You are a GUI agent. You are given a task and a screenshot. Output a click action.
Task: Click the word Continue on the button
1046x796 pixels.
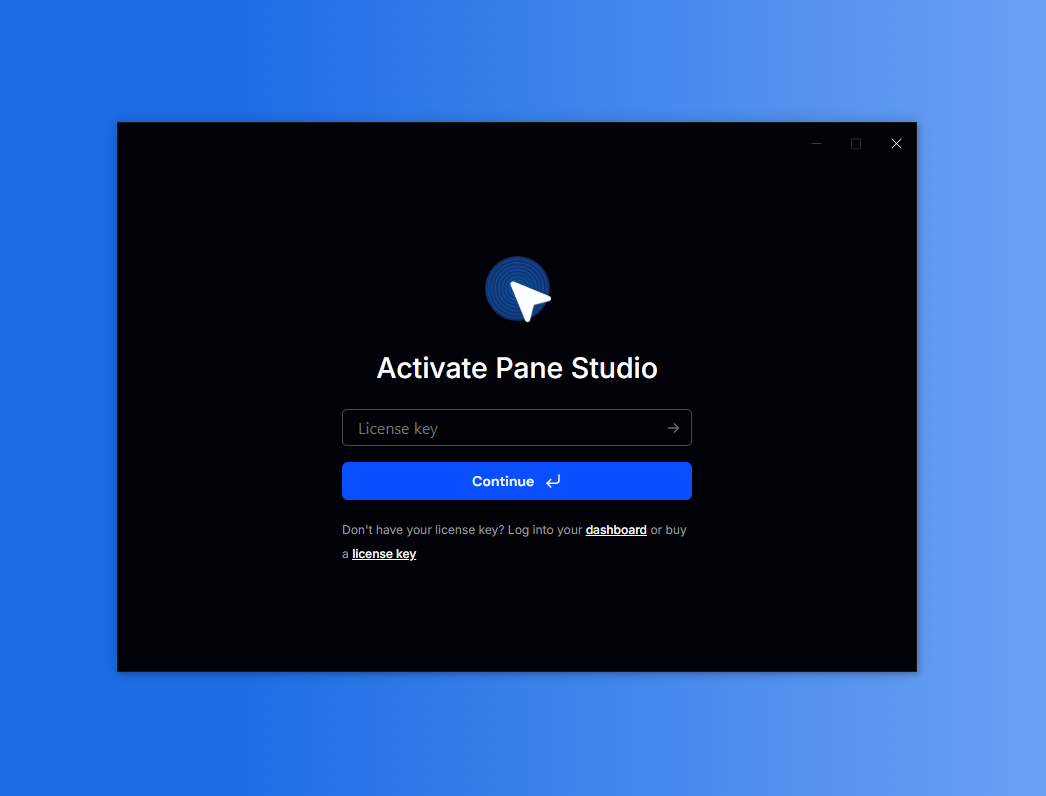[x=502, y=481]
